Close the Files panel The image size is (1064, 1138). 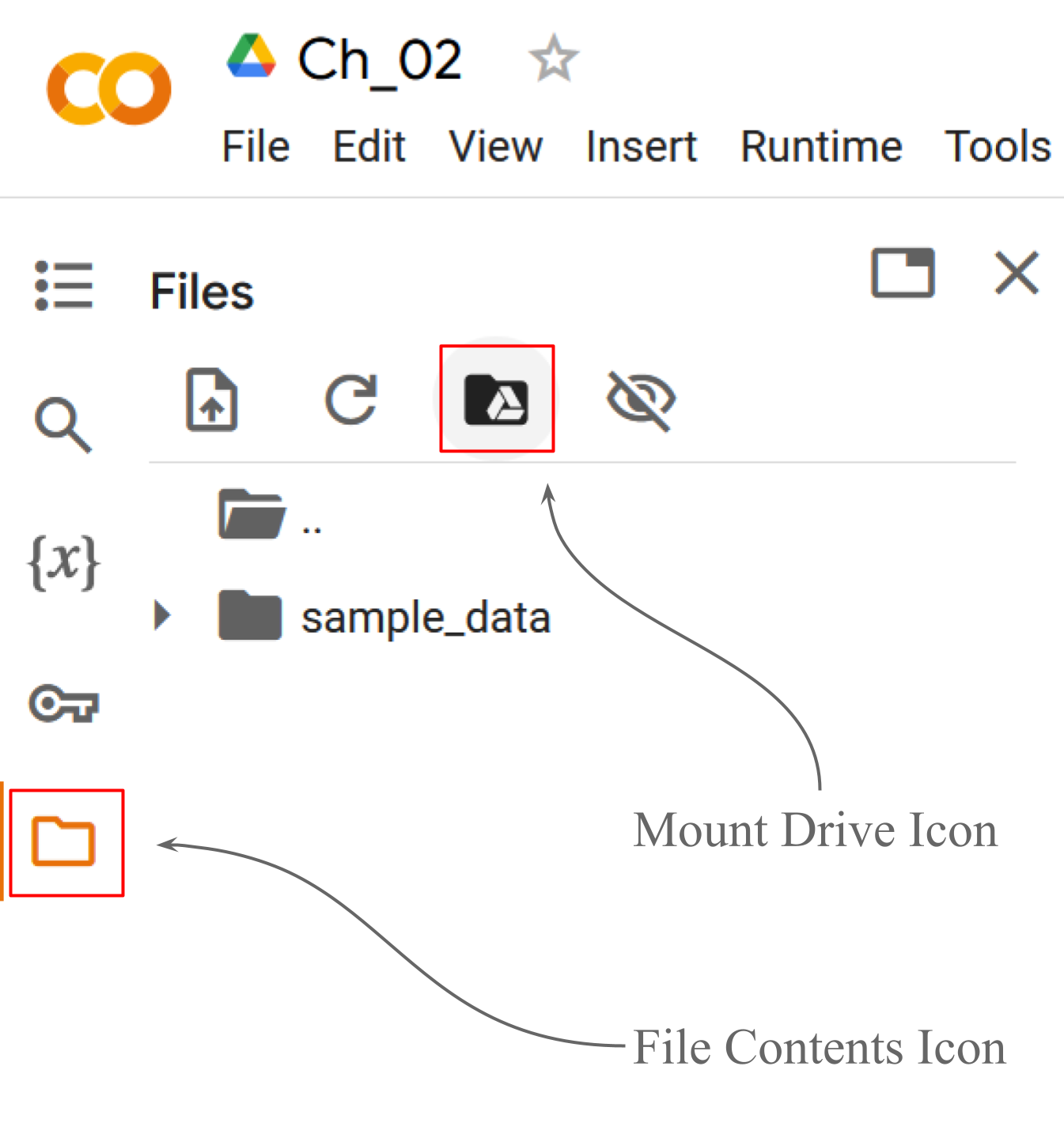[x=1017, y=273]
